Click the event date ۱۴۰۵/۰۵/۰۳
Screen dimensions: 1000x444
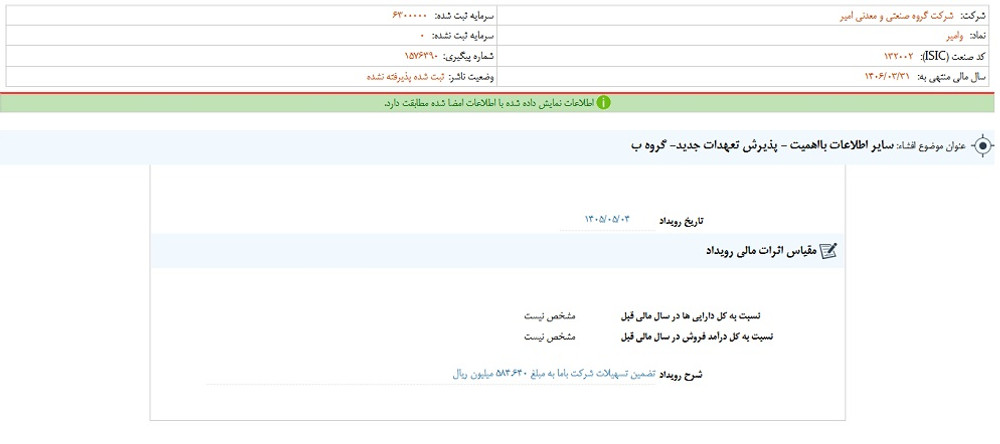[607, 219]
